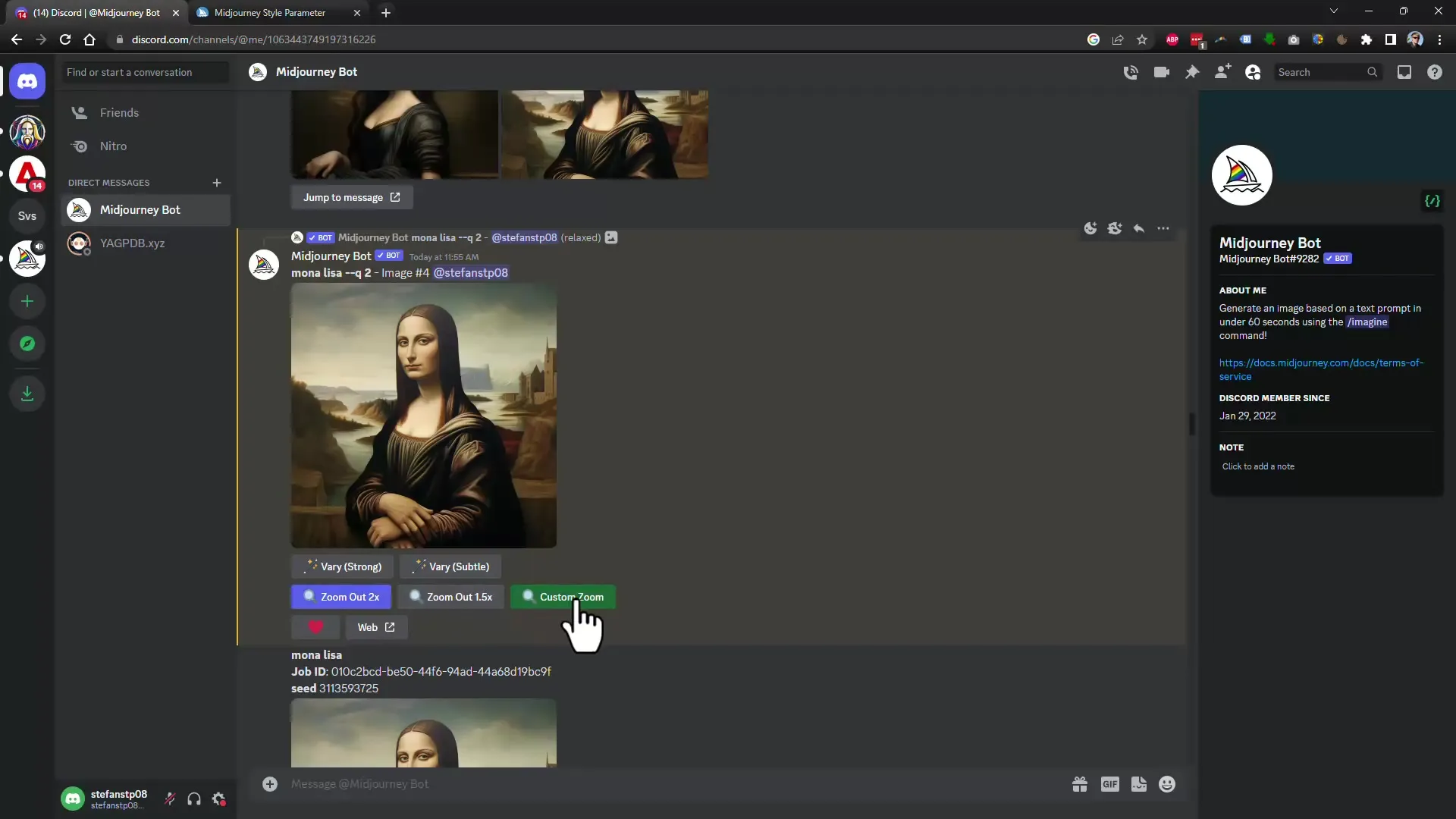
Task: Add super reaction to the message
Action: 1115,228
